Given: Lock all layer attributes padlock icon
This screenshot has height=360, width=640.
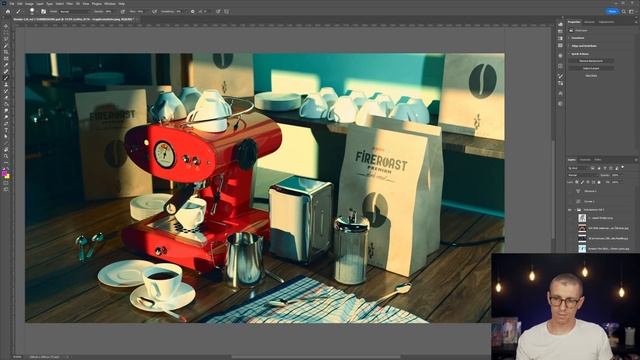Looking at the screenshot, I should [599, 182].
